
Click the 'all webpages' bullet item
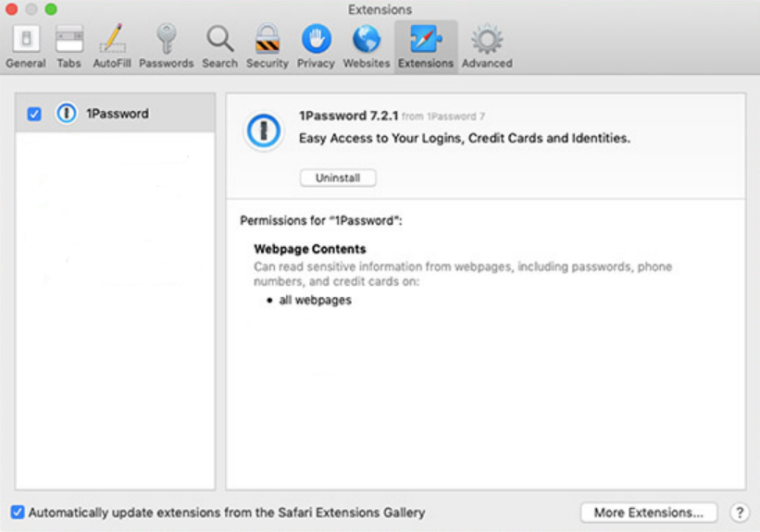pyautogui.click(x=315, y=300)
